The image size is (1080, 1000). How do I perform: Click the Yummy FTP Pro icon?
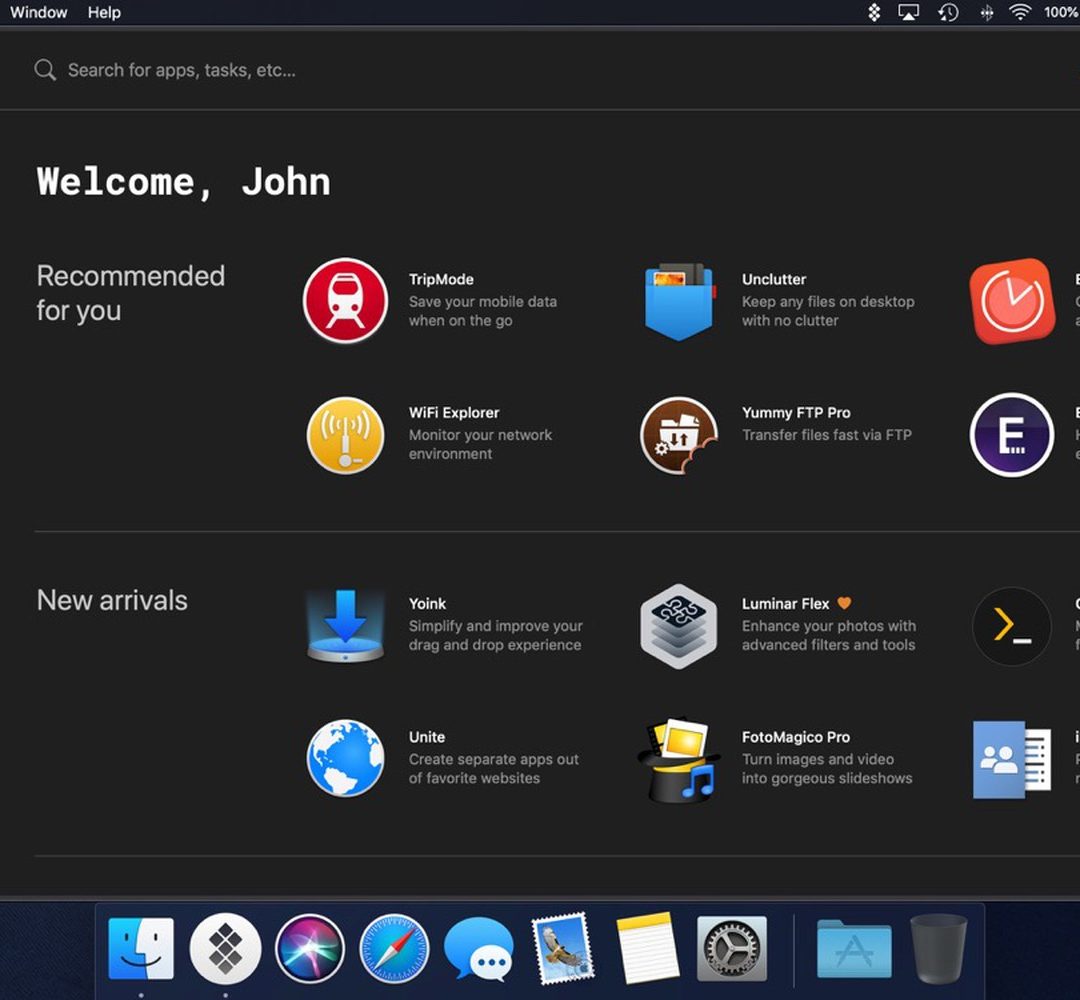pyautogui.click(x=679, y=435)
